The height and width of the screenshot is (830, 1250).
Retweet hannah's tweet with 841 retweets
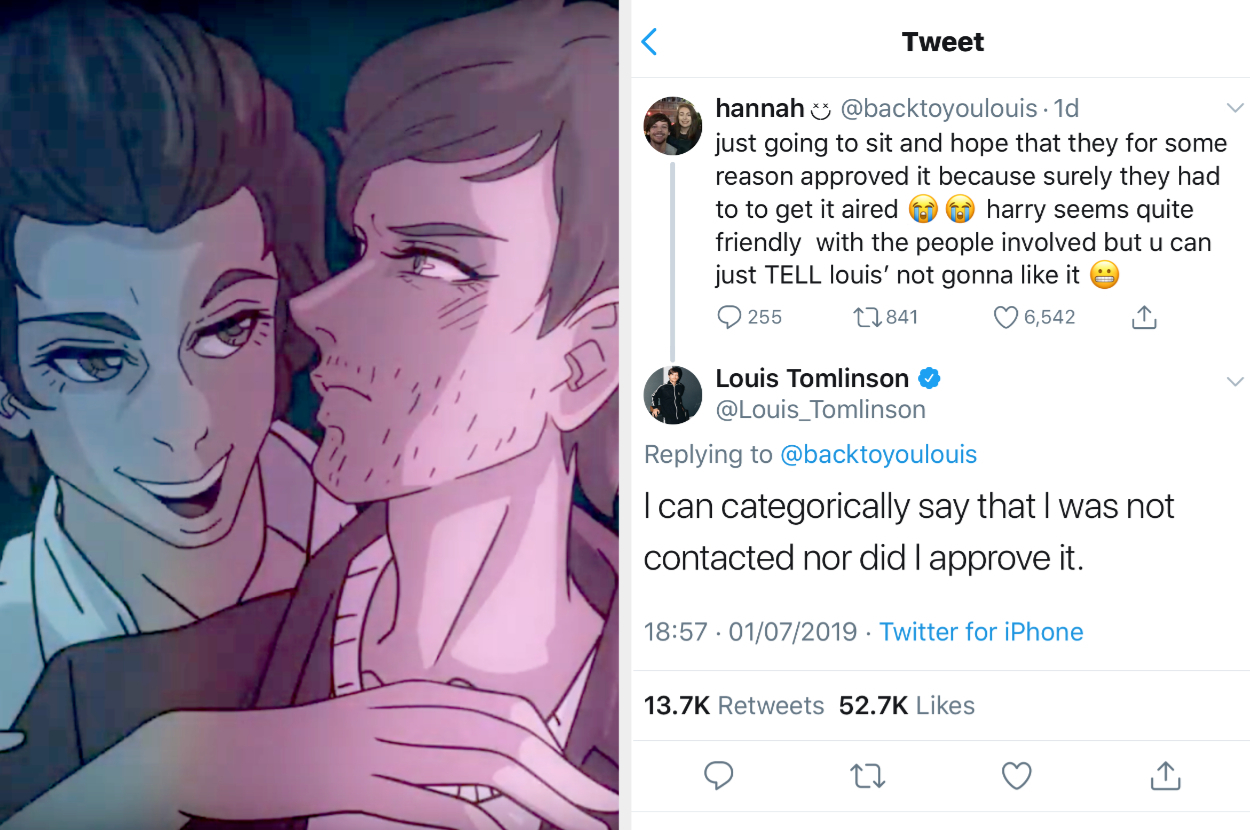click(x=866, y=317)
